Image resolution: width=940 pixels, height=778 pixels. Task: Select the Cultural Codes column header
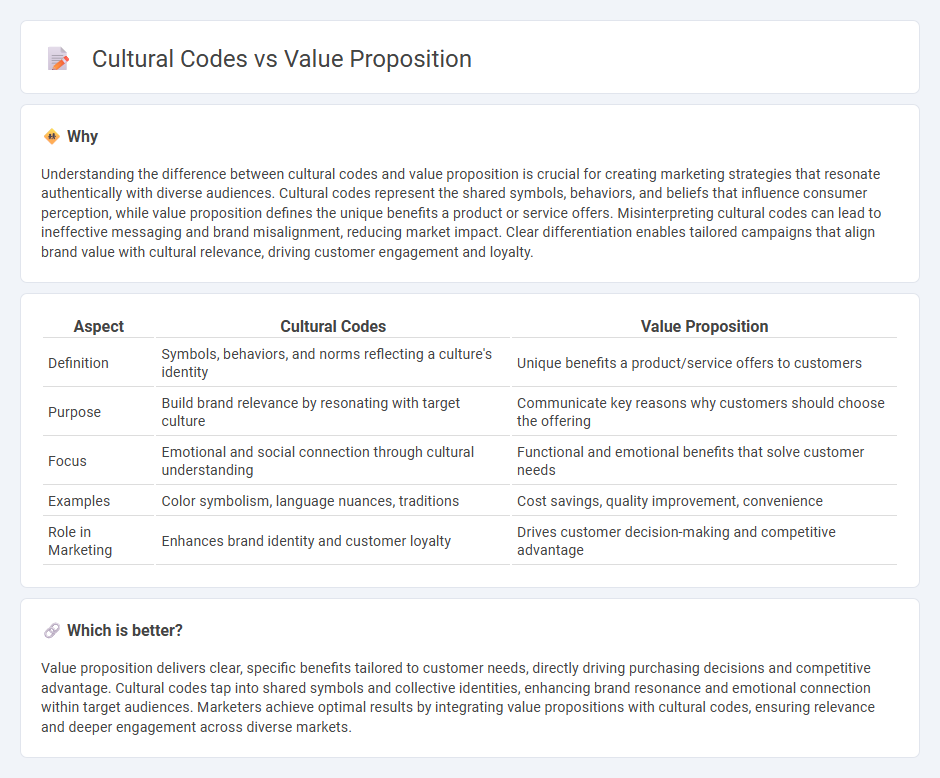pyautogui.click(x=333, y=326)
